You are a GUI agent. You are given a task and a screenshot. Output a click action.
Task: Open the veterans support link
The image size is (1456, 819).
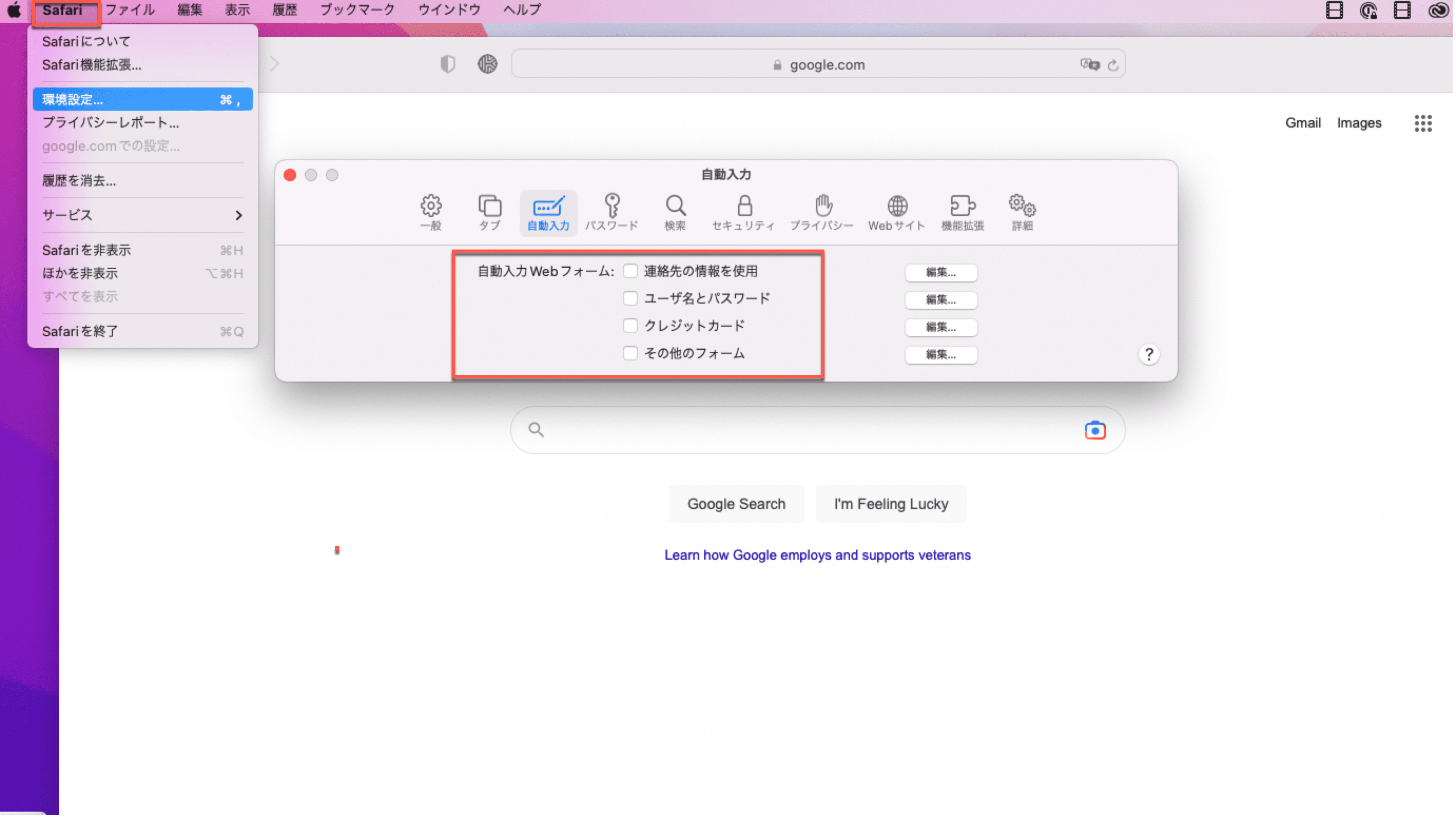817,555
